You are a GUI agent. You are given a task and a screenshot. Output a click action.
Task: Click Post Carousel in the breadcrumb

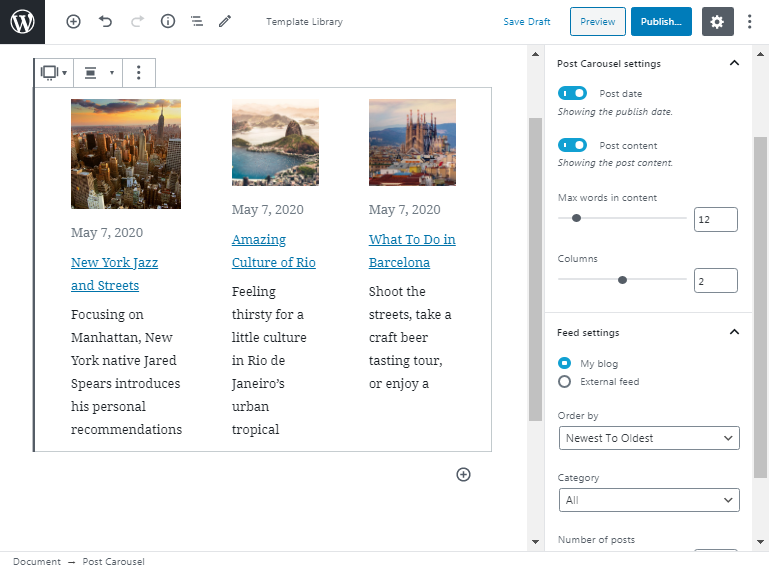(x=113, y=561)
